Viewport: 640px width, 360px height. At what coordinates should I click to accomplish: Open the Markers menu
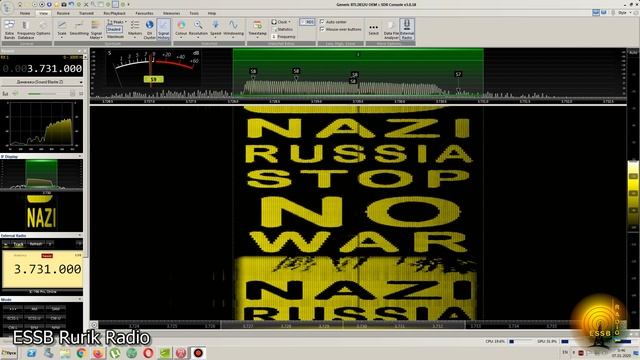tap(135, 28)
